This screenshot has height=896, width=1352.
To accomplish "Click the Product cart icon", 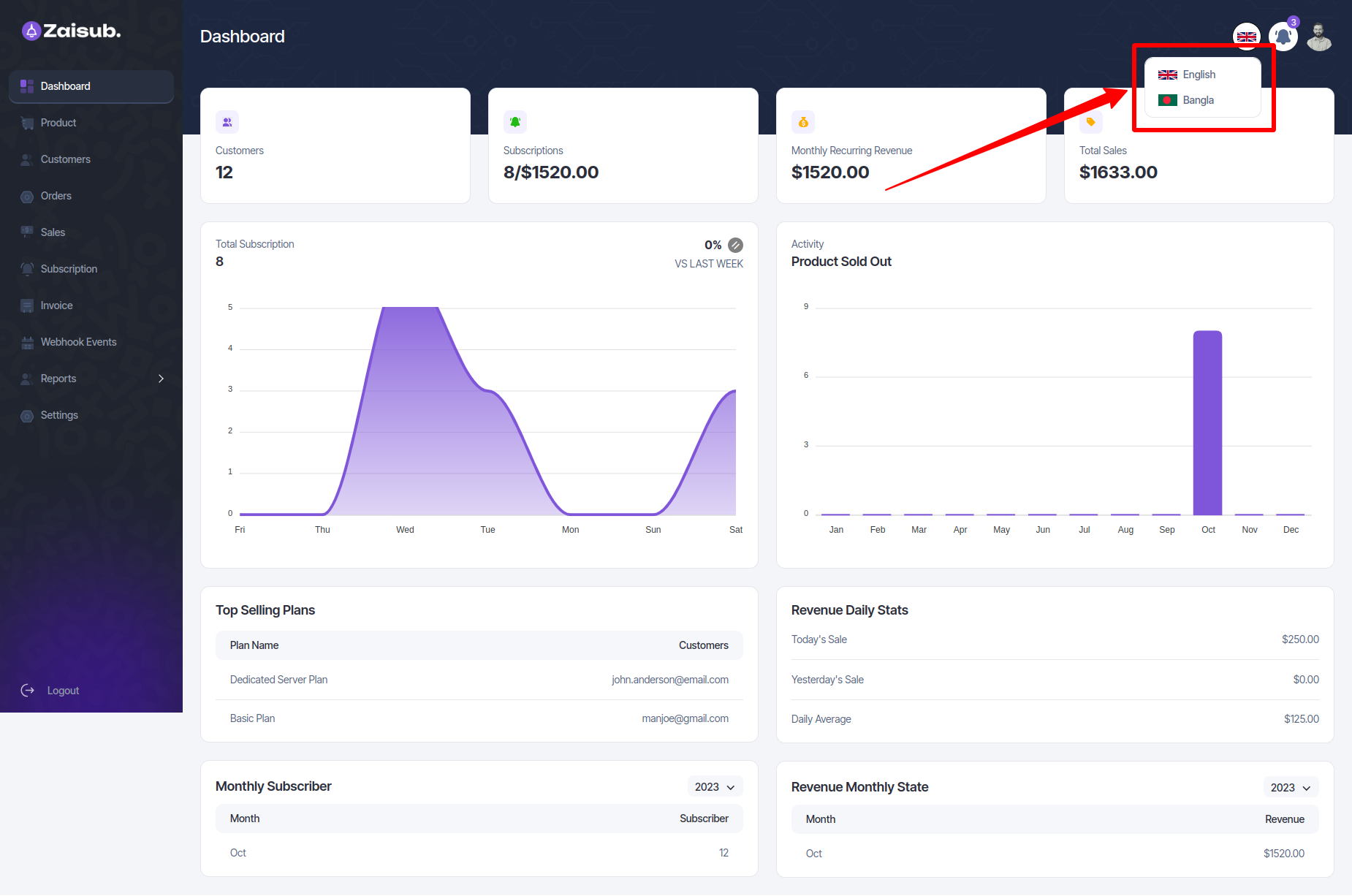I will [27, 123].
